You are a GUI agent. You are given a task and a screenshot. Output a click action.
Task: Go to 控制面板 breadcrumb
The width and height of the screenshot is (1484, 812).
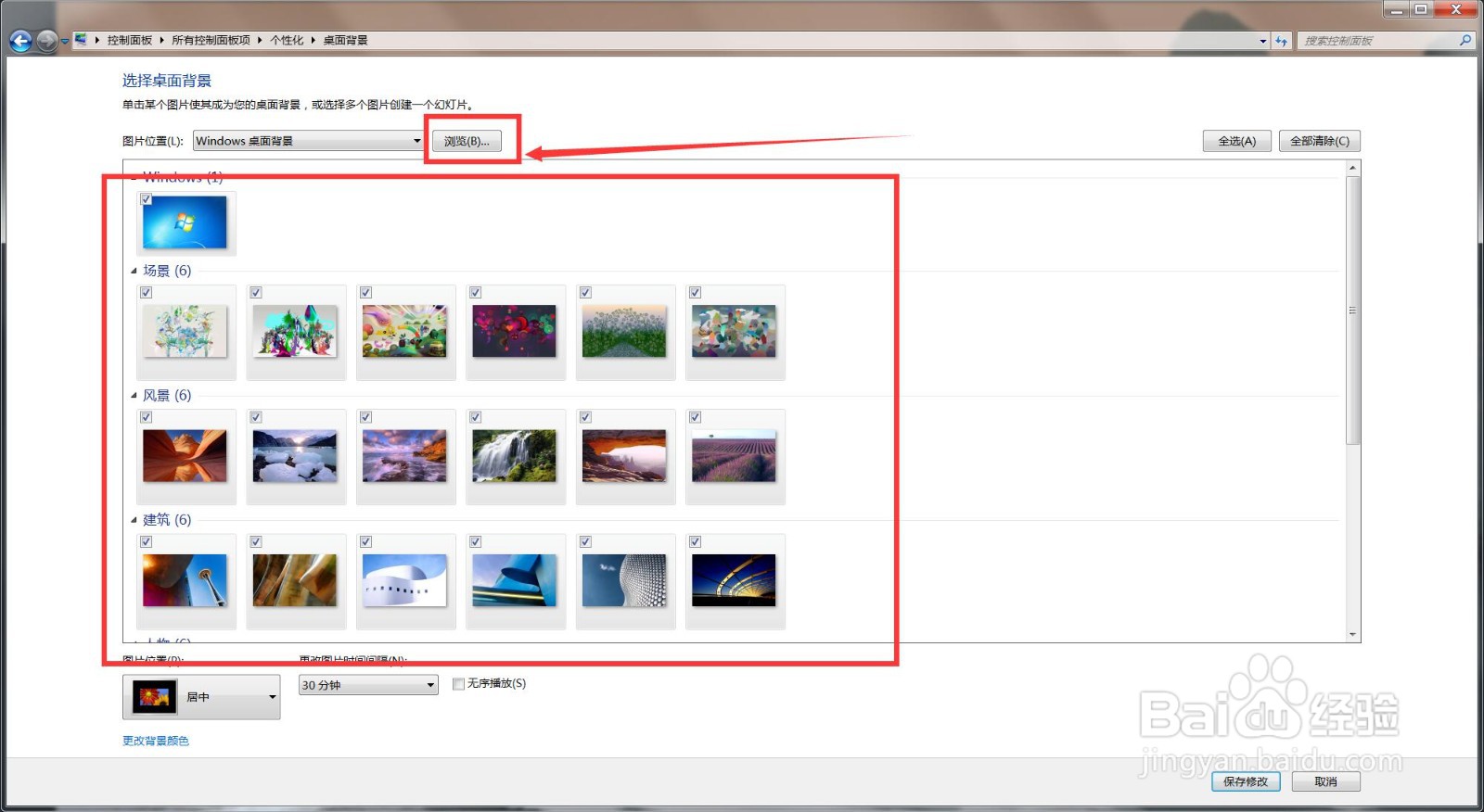tap(130, 40)
